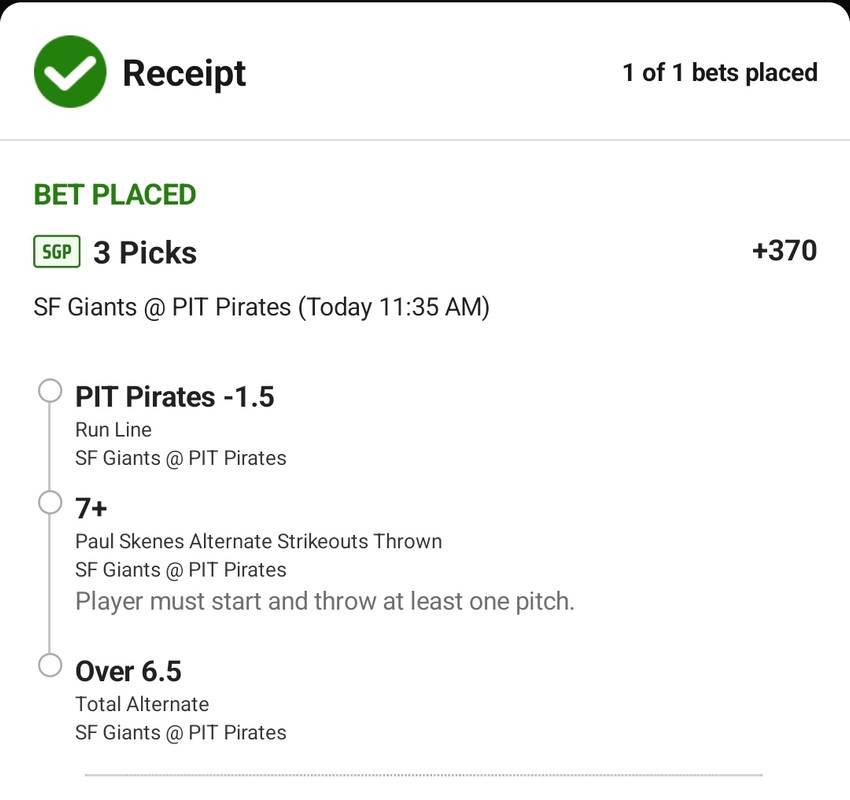Click matchup text under Run Line
850x800 pixels.
click(x=181, y=459)
